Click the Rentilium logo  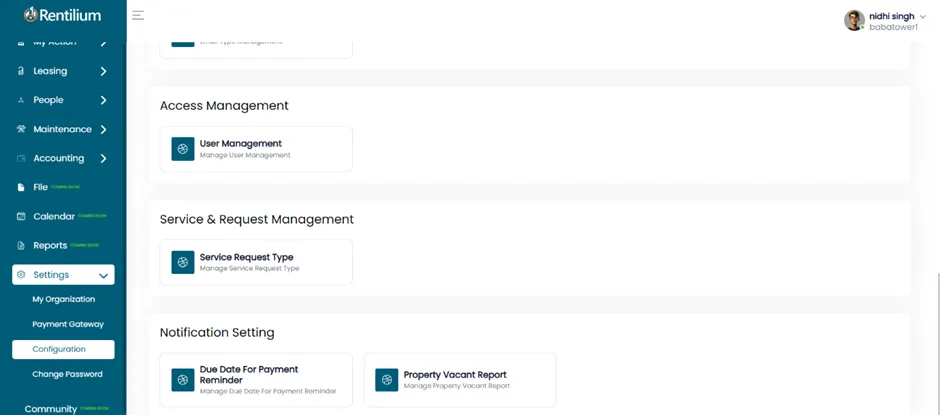click(x=62, y=15)
